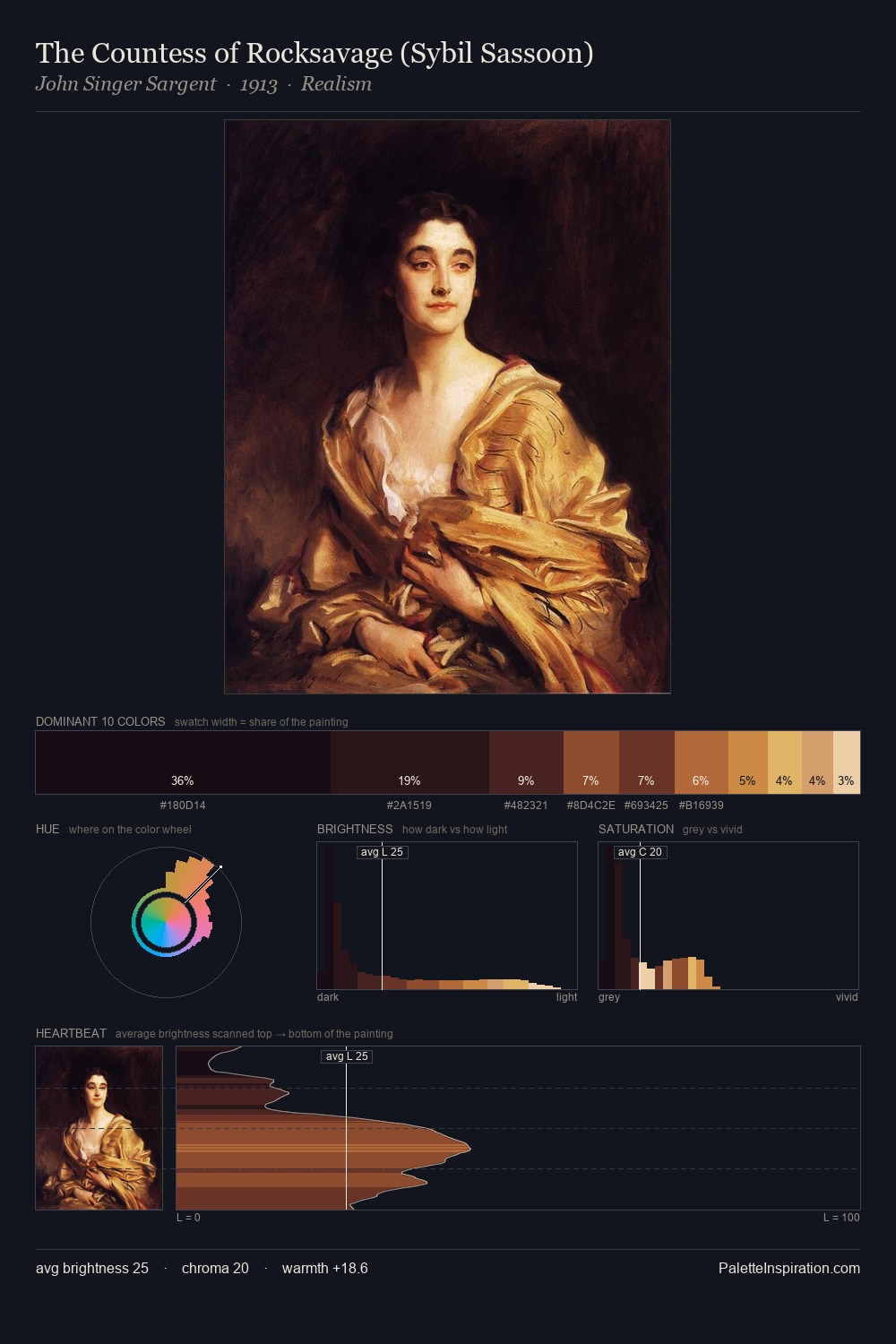The image size is (896, 1344).
Task: Click the hue color wheel
Action: tap(166, 922)
